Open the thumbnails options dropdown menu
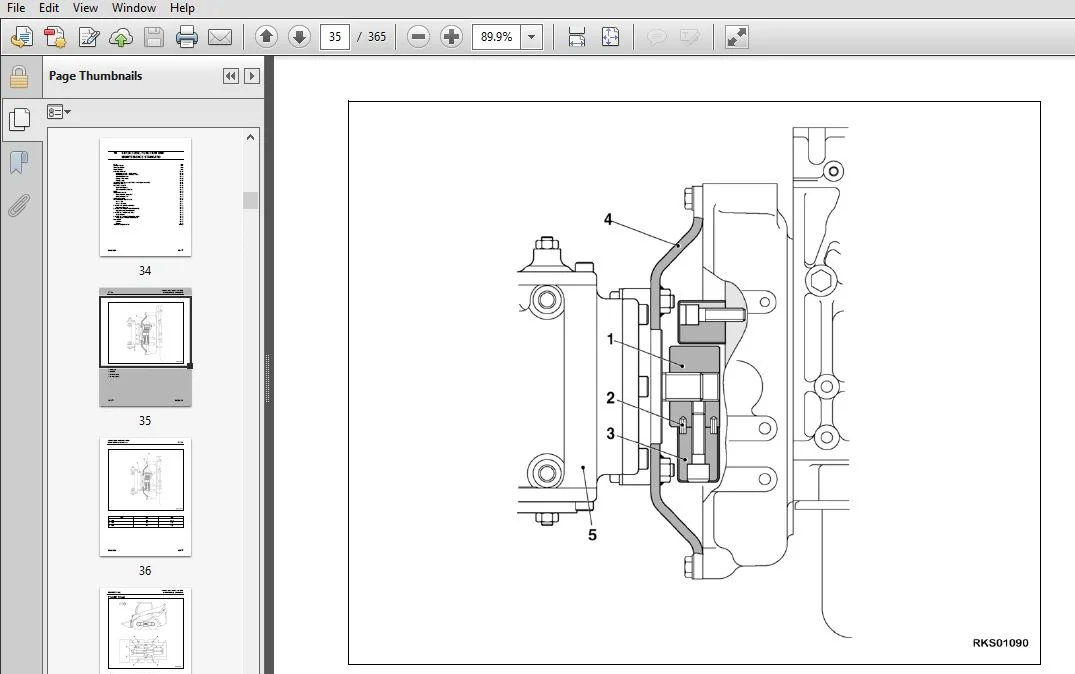This screenshot has height=674, width=1075. coord(59,112)
